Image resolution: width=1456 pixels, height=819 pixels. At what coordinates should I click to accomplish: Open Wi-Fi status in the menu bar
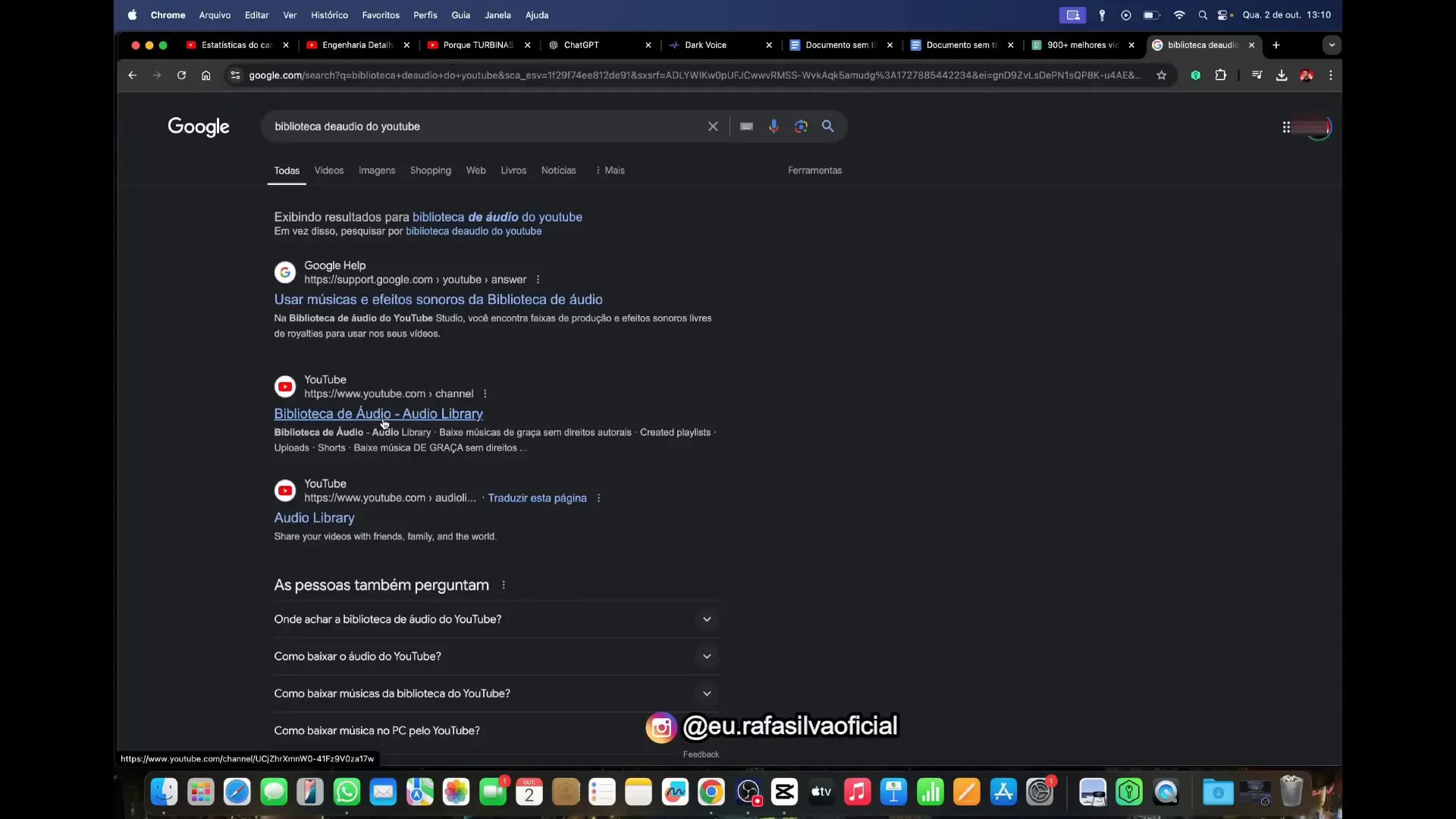(1178, 15)
